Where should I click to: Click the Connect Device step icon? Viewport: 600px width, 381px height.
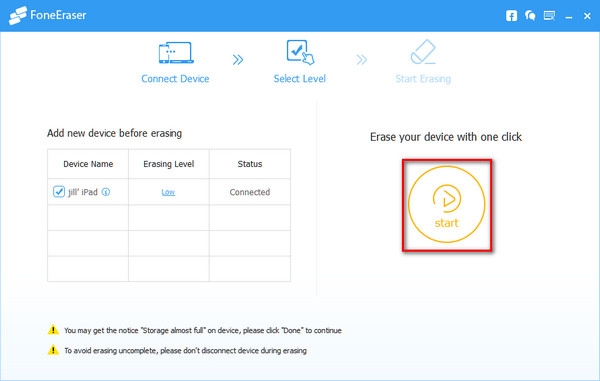coord(176,53)
